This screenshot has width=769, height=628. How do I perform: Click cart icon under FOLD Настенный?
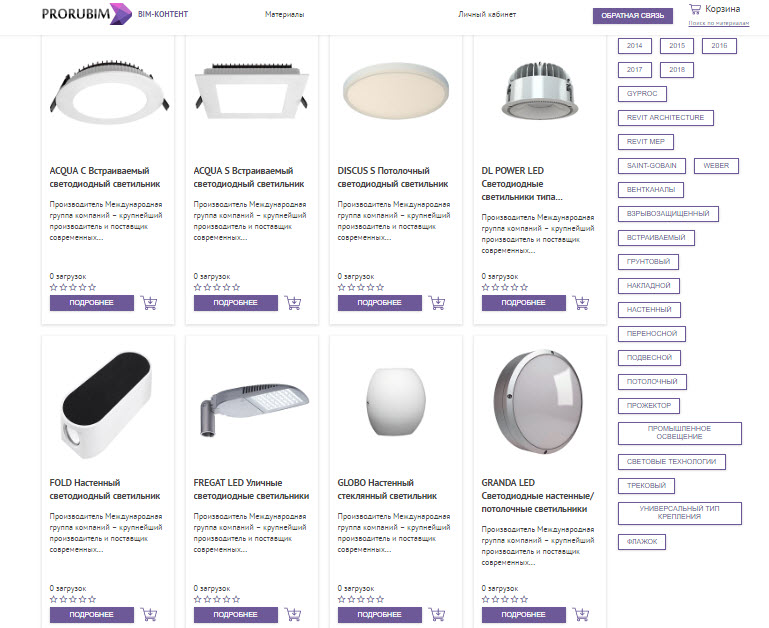click(149, 614)
